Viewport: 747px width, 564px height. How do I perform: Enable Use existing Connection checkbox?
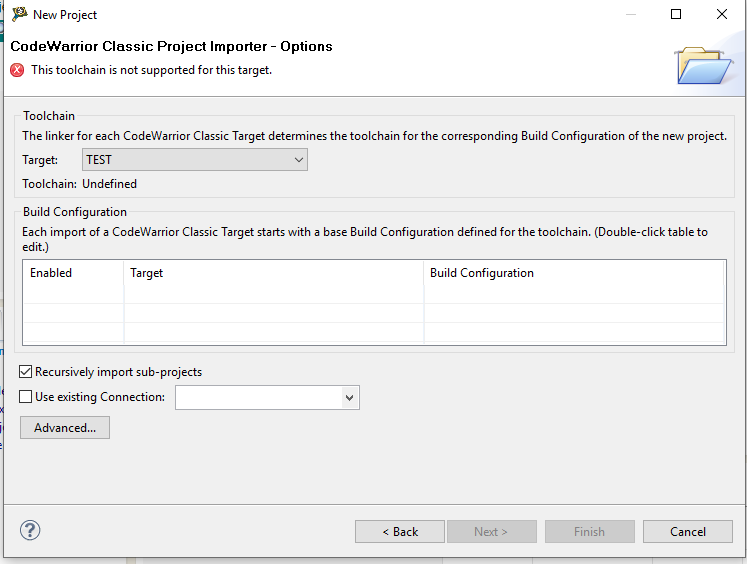27,397
